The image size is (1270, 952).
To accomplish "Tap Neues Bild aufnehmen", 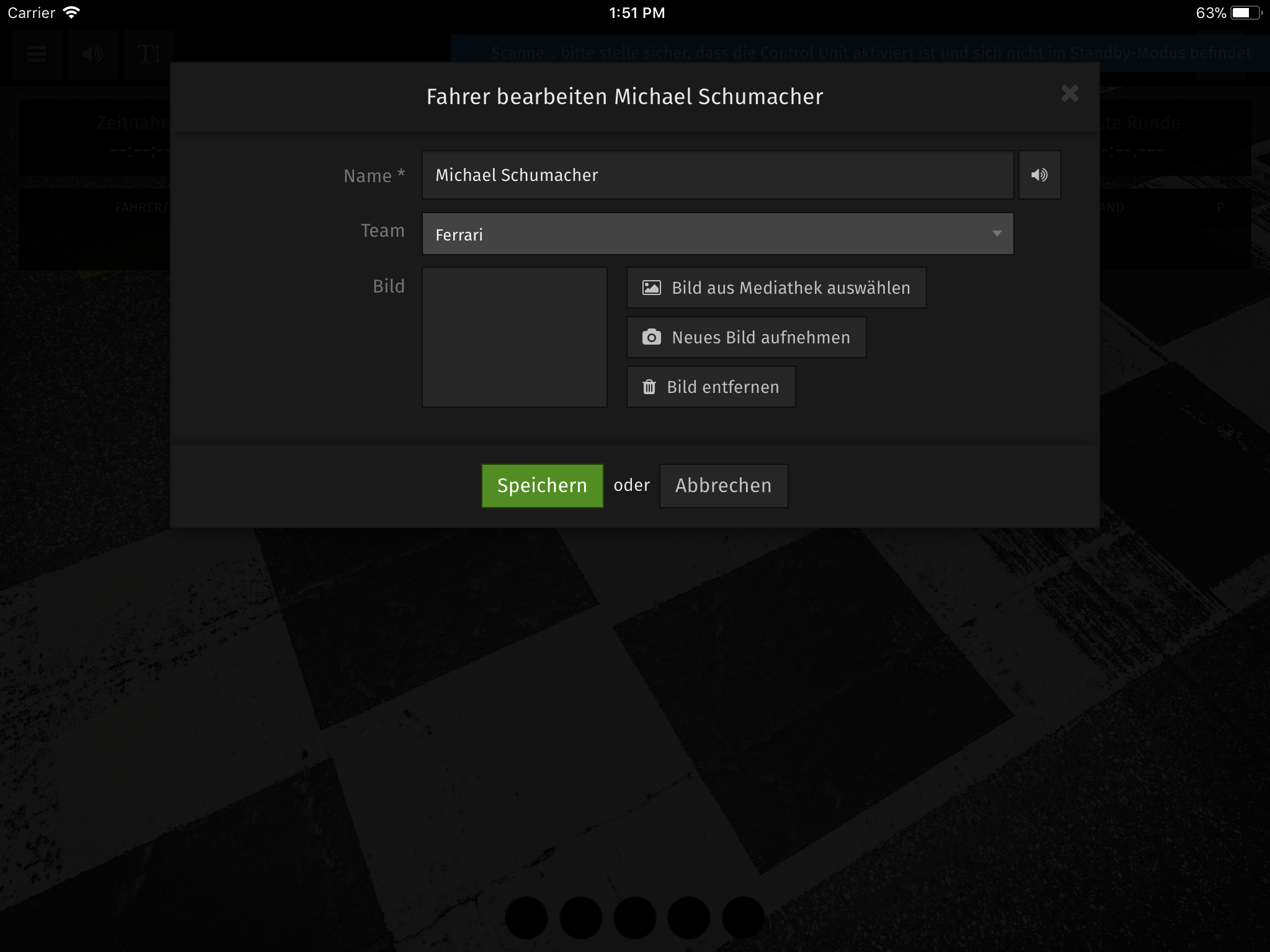I will tap(746, 337).
